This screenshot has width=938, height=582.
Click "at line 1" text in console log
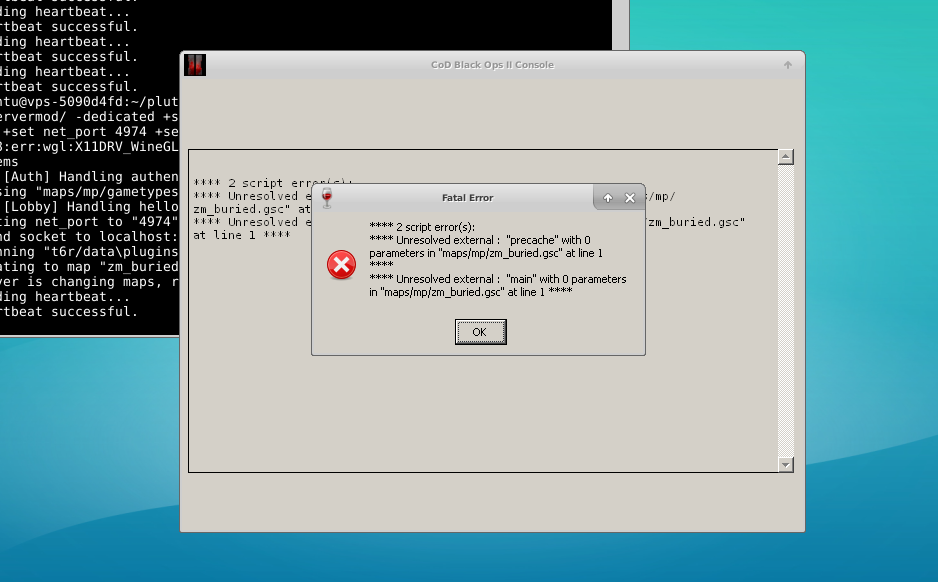point(226,235)
